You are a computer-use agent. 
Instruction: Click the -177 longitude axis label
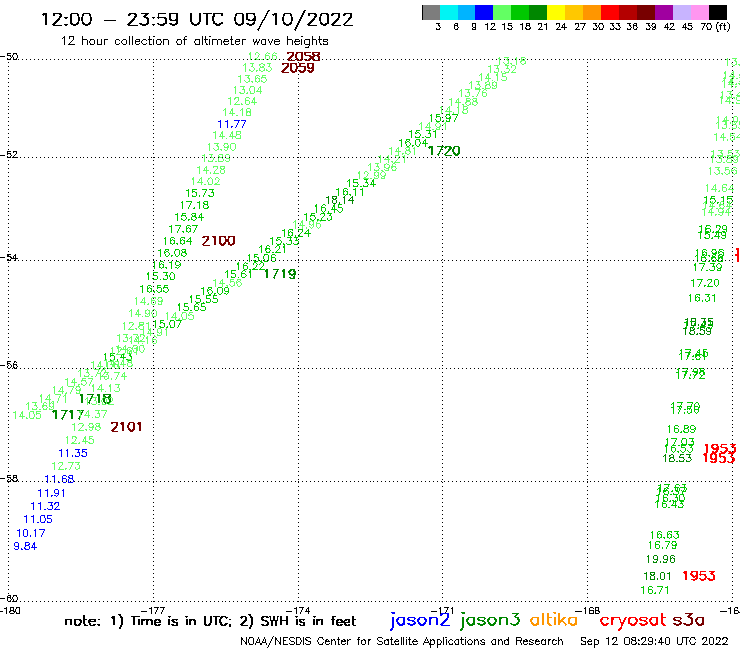(x=153, y=611)
